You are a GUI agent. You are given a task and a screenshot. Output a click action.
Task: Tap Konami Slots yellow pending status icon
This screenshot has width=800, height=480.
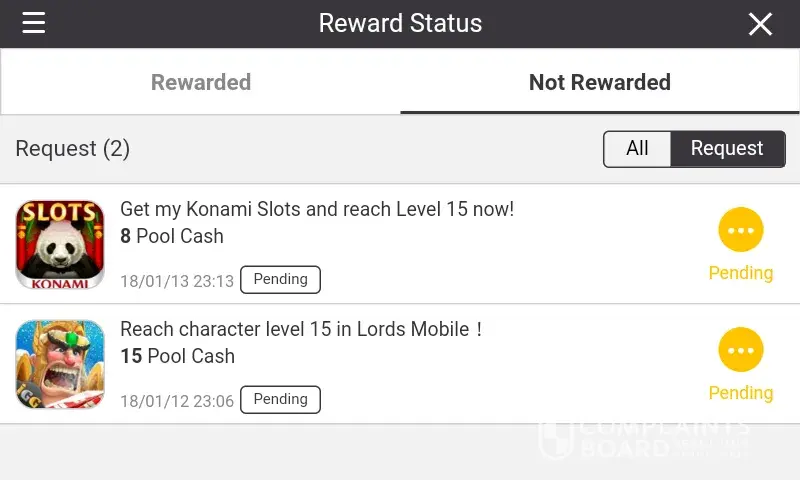740,231
